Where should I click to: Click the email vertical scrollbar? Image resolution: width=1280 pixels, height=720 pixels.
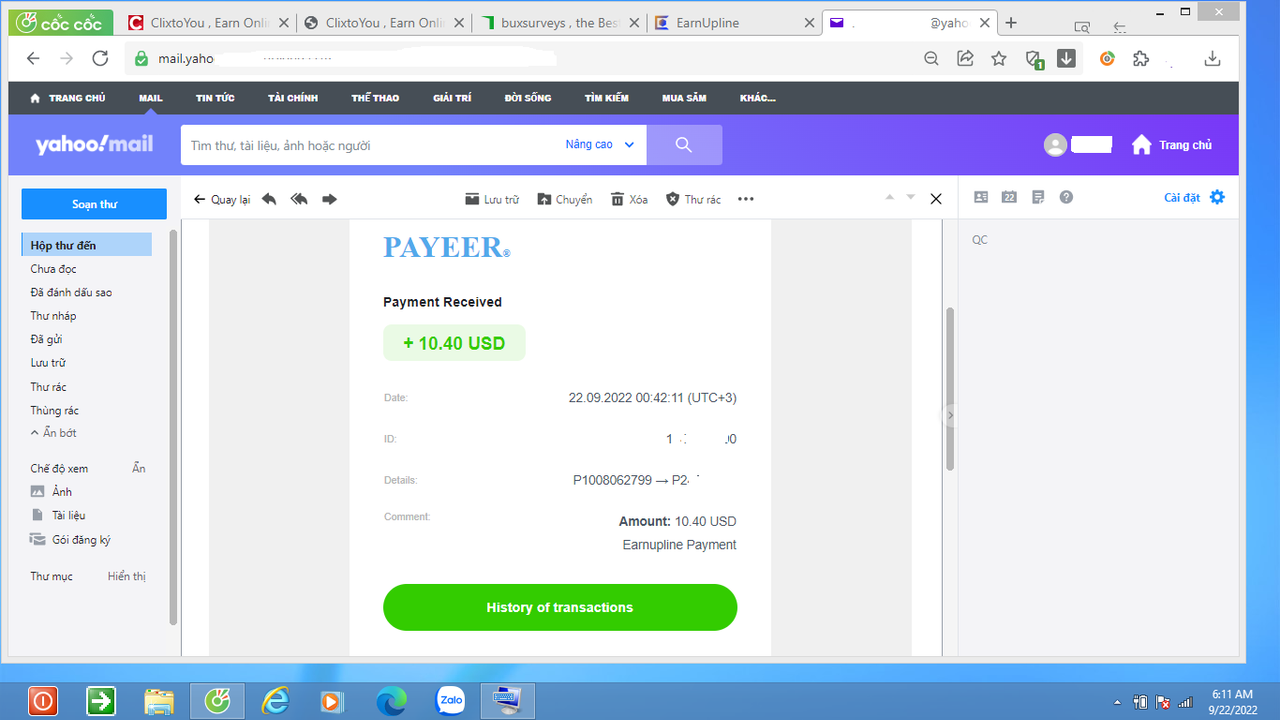(x=950, y=388)
